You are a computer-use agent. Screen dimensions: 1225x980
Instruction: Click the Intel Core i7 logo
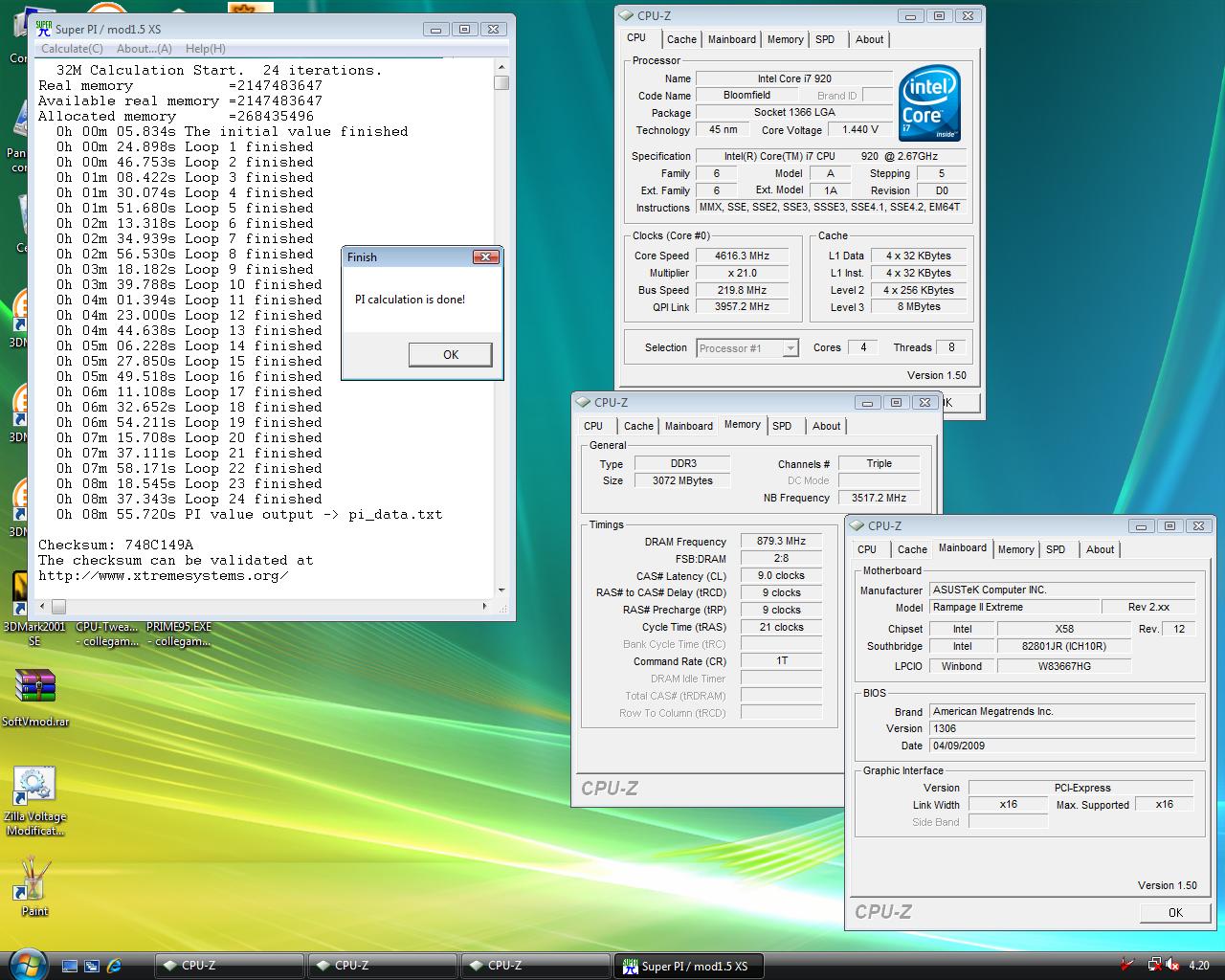[x=929, y=103]
